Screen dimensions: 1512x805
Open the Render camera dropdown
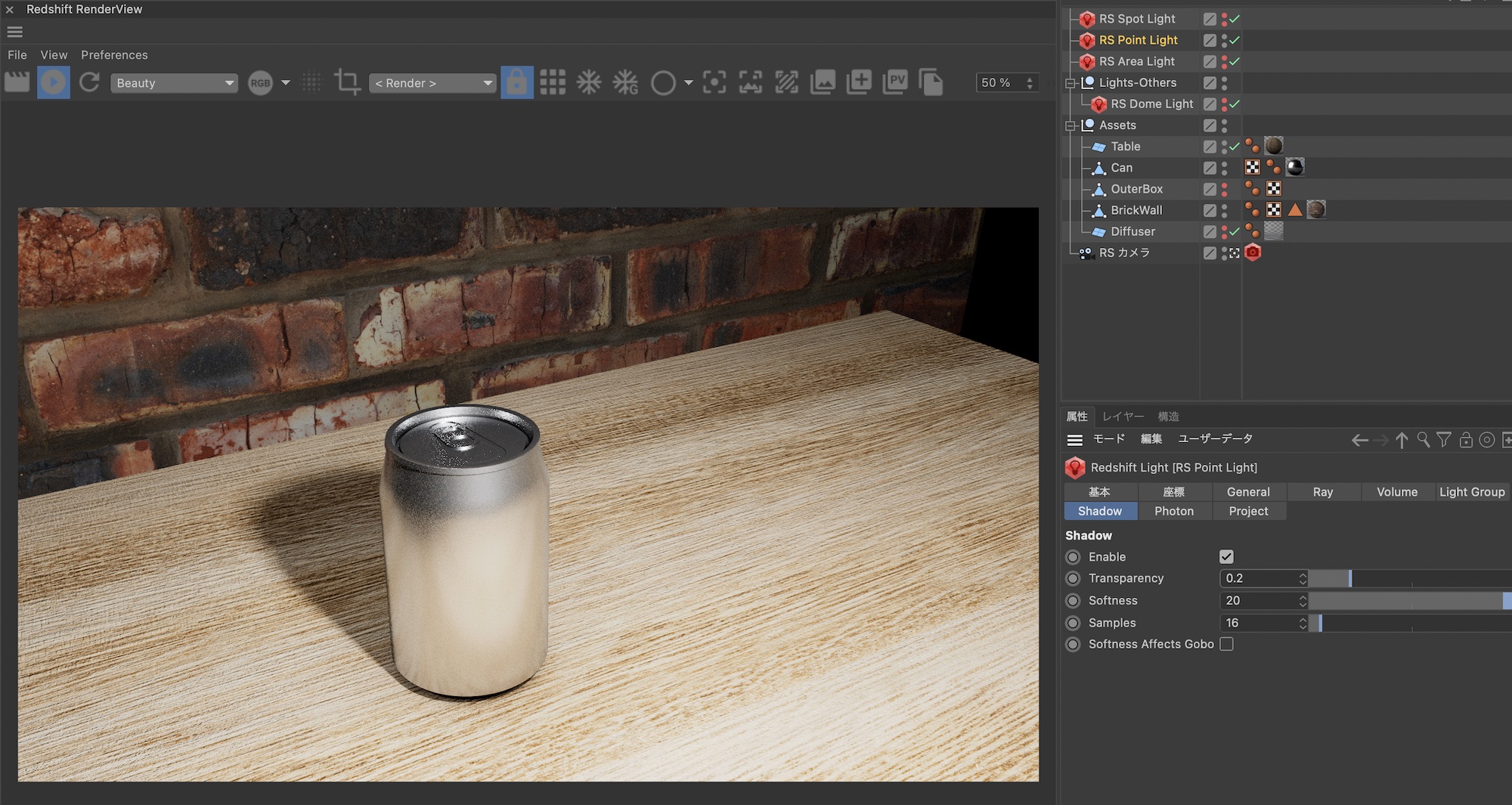pyautogui.click(x=432, y=83)
